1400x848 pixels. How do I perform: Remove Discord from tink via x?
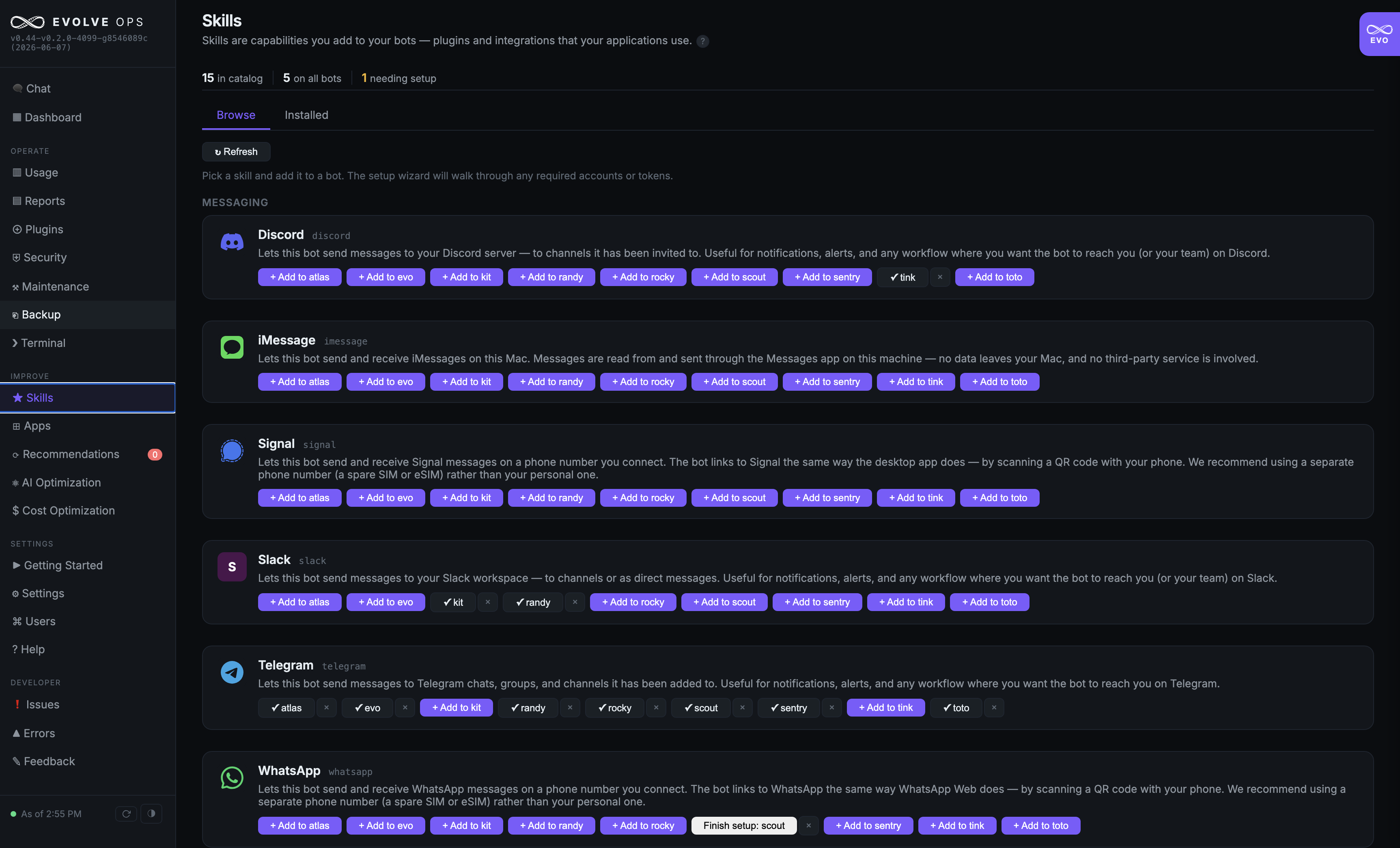(x=940, y=277)
